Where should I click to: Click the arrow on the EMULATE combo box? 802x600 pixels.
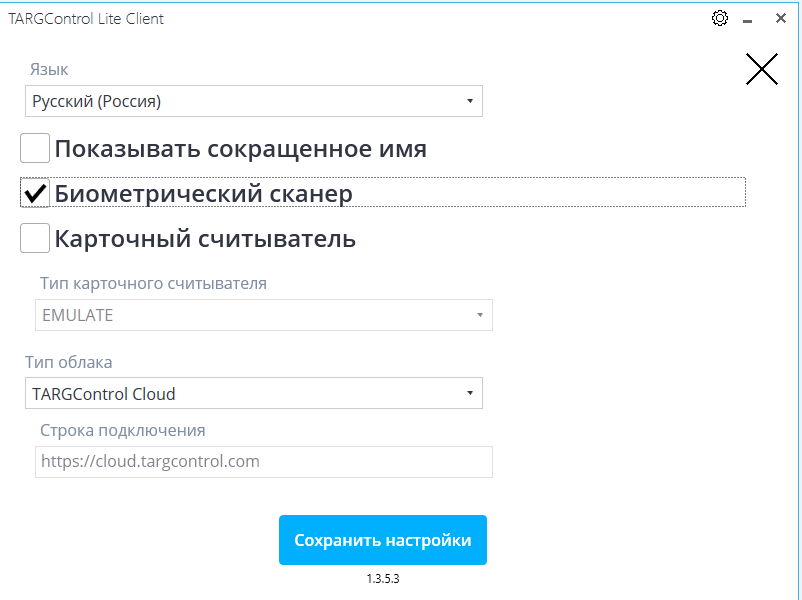point(479,315)
